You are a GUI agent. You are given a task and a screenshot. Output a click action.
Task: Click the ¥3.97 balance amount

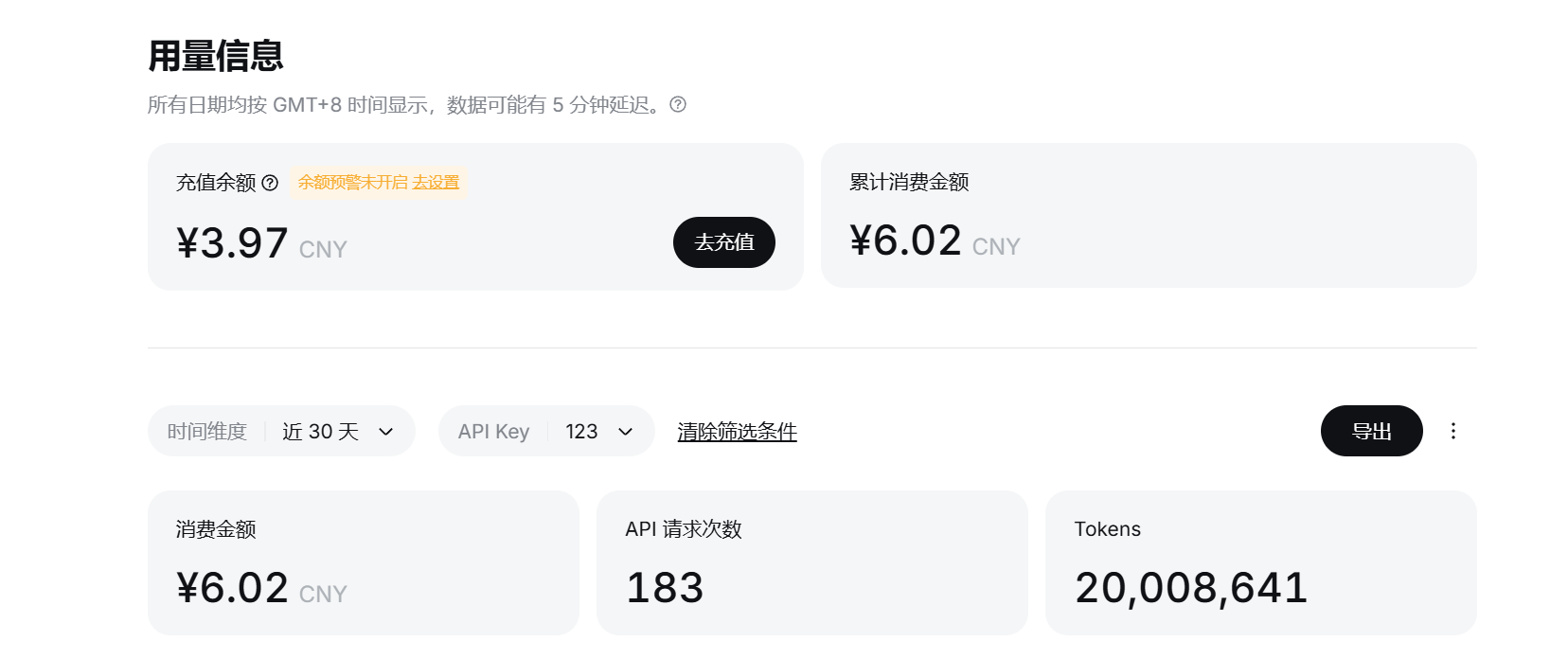pos(232,243)
